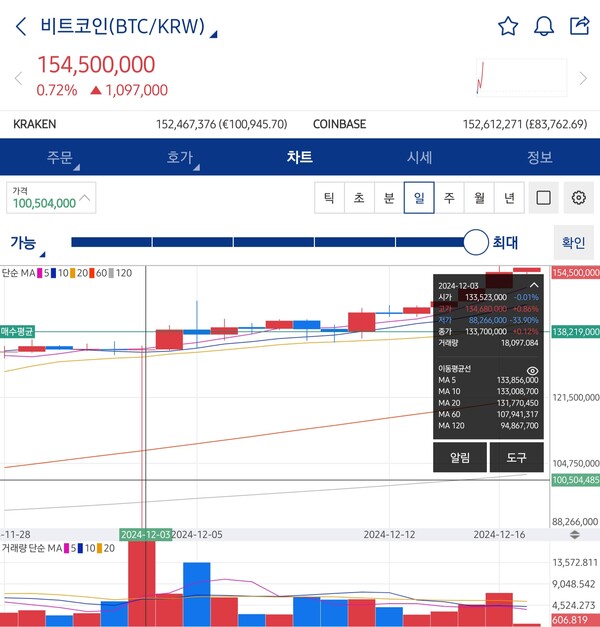Click the 2024-12-12 date label

click(389, 535)
